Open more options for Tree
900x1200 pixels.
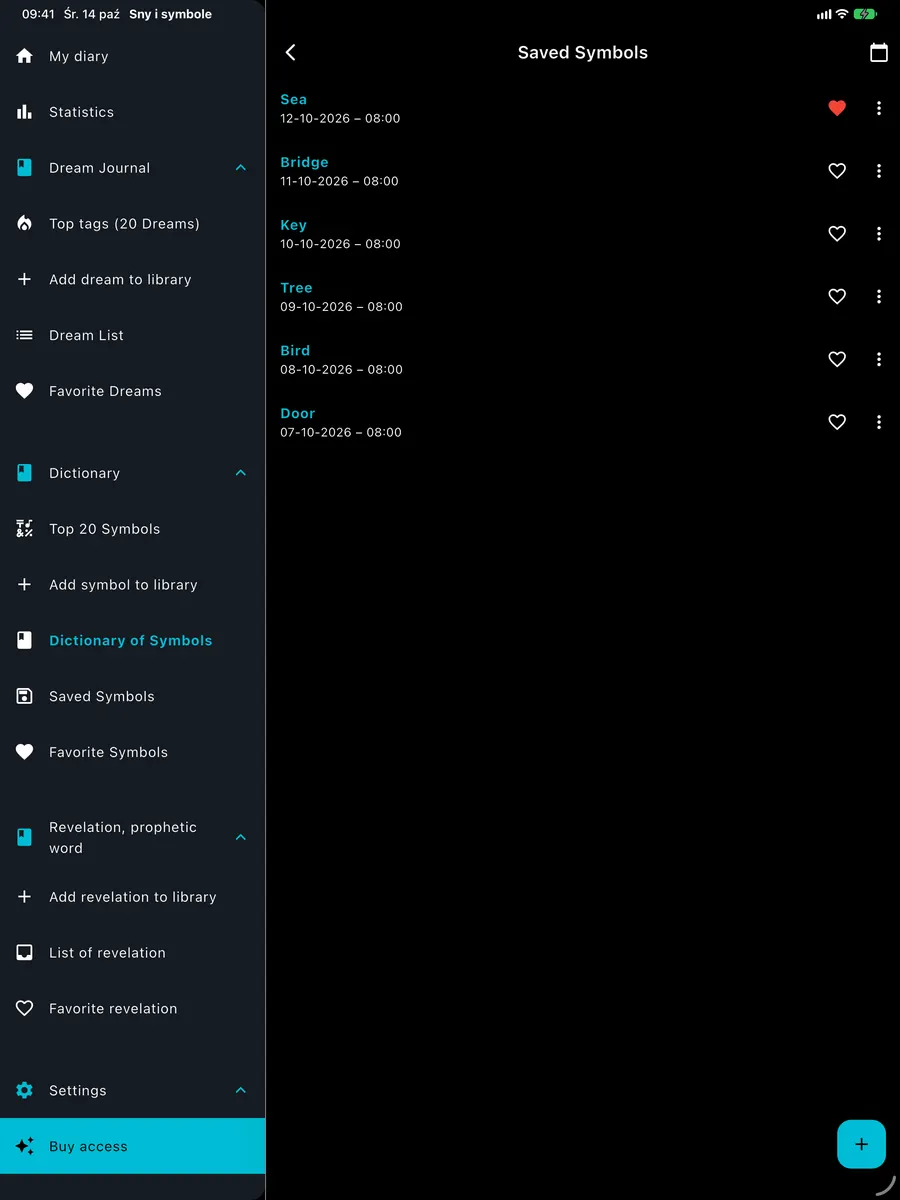pyautogui.click(x=879, y=297)
